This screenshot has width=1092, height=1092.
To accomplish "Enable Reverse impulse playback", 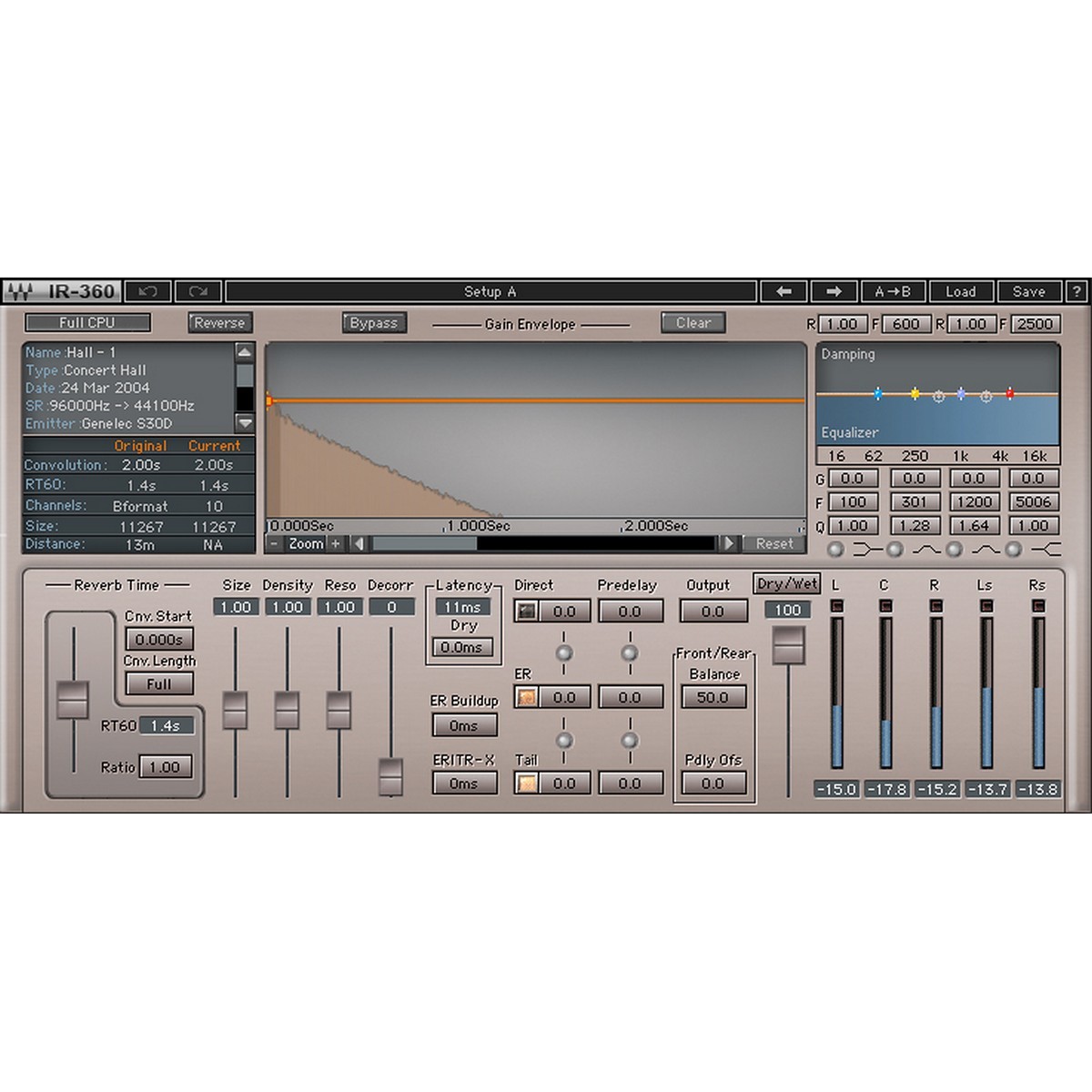I will pyautogui.click(x=219, y=322).
